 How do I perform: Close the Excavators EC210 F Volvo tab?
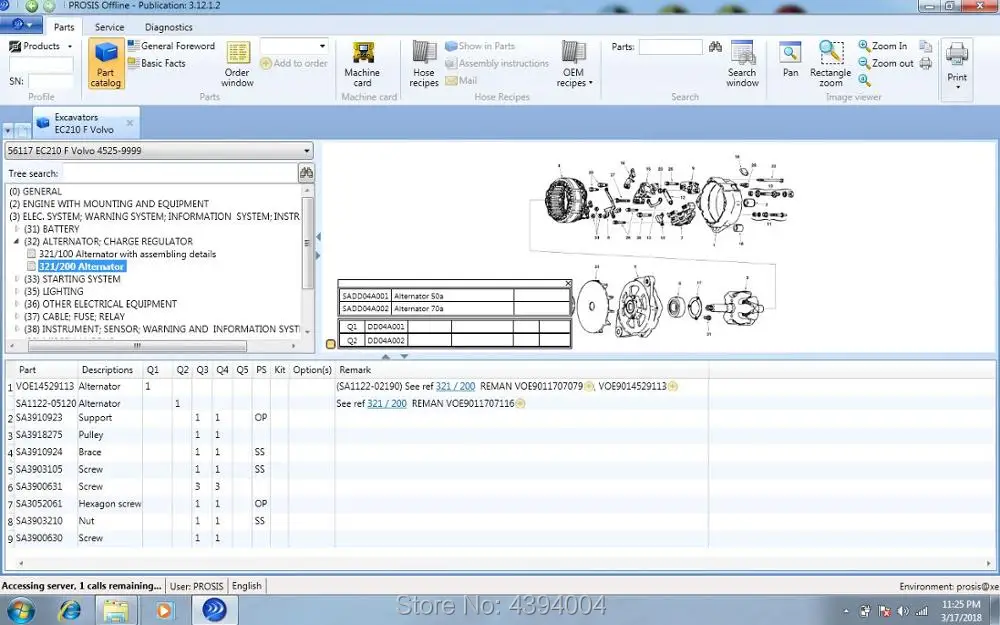tap(130, 122)
